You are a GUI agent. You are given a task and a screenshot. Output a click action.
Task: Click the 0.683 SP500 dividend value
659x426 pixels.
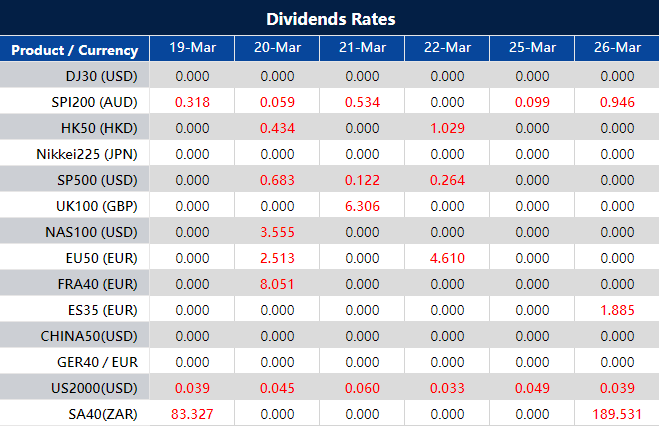point(277,180)
